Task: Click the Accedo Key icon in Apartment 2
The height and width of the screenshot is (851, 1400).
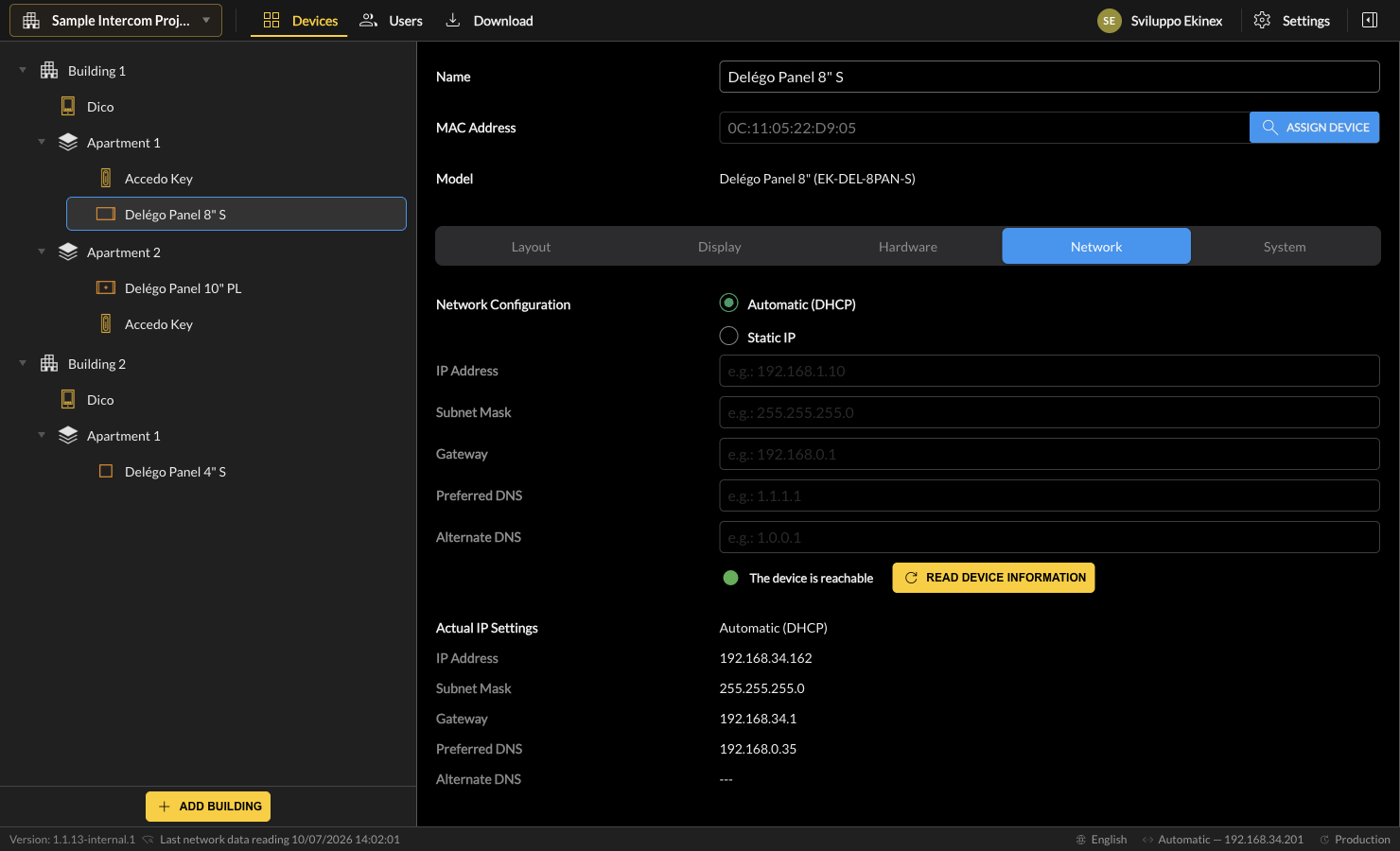Action: coord(106,323)
